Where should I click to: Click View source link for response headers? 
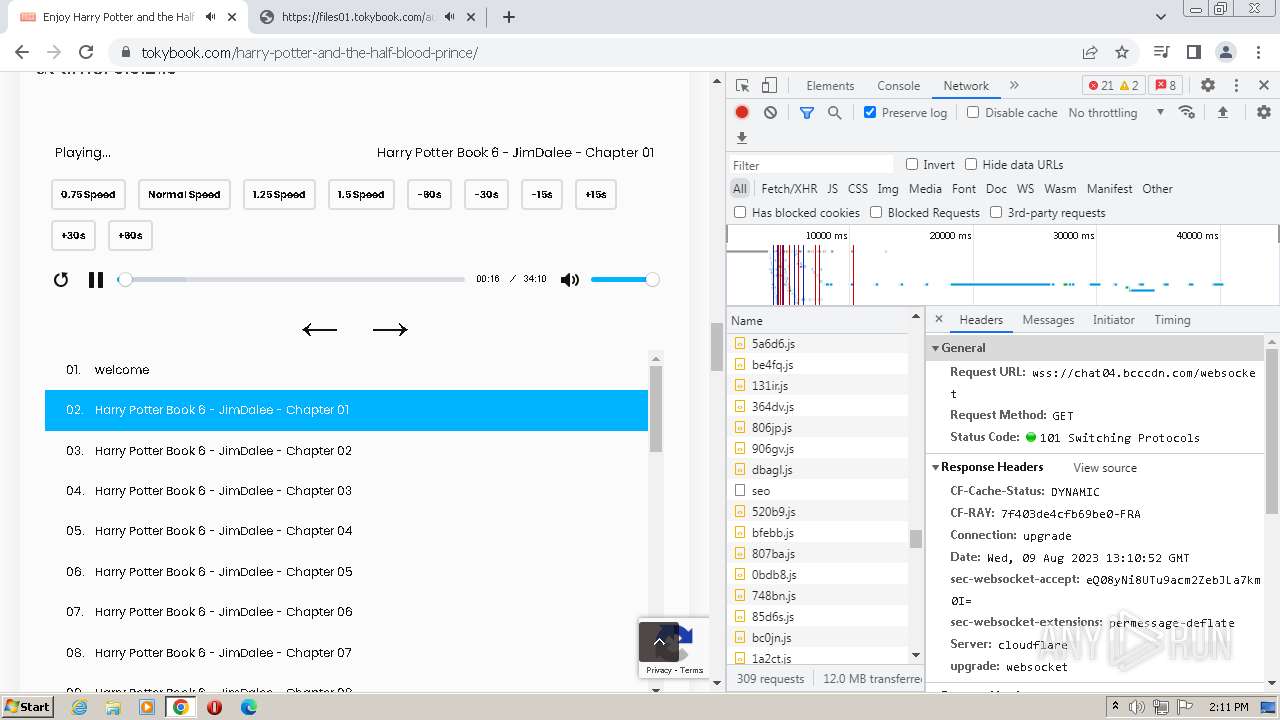pos(1105,468)
